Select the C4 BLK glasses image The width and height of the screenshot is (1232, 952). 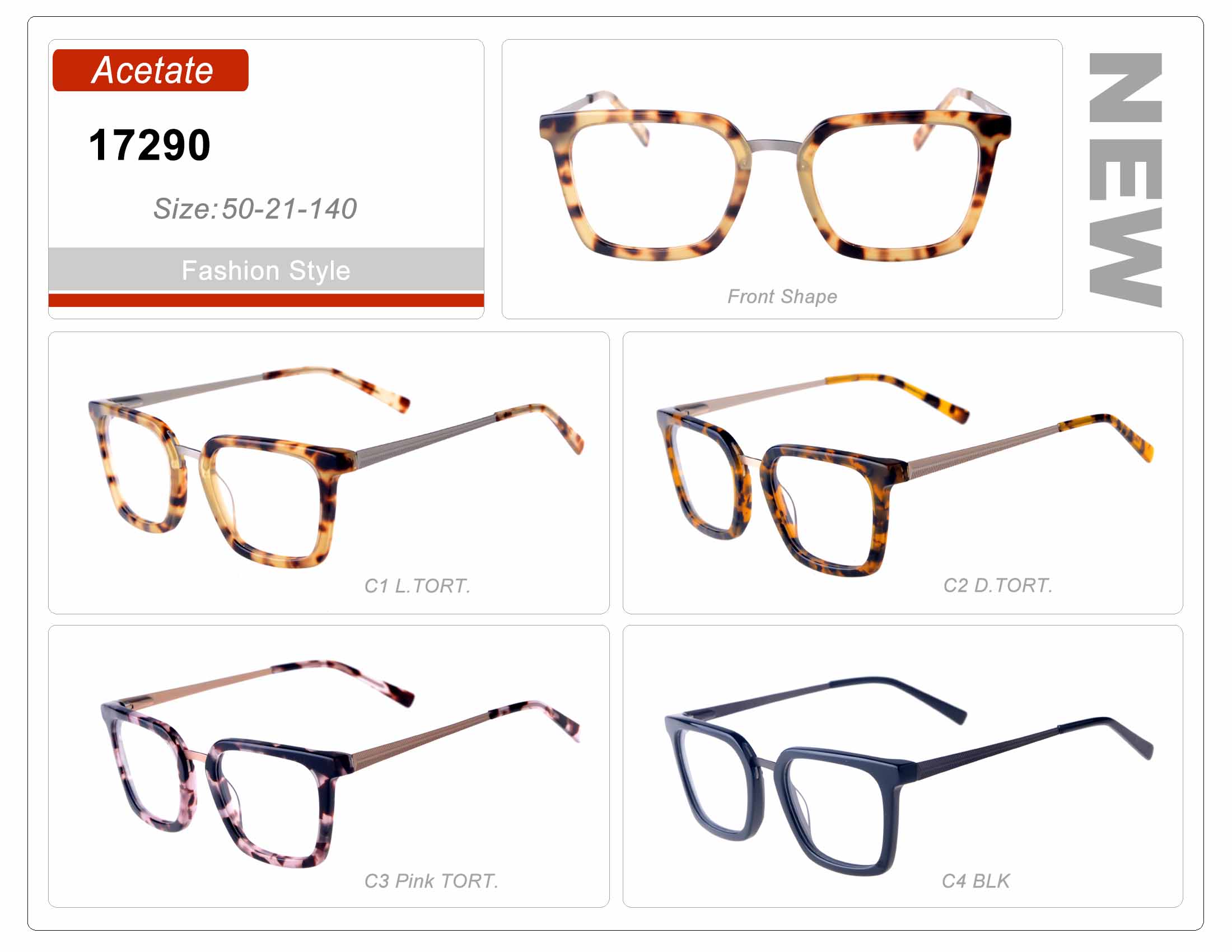(909, 777)
